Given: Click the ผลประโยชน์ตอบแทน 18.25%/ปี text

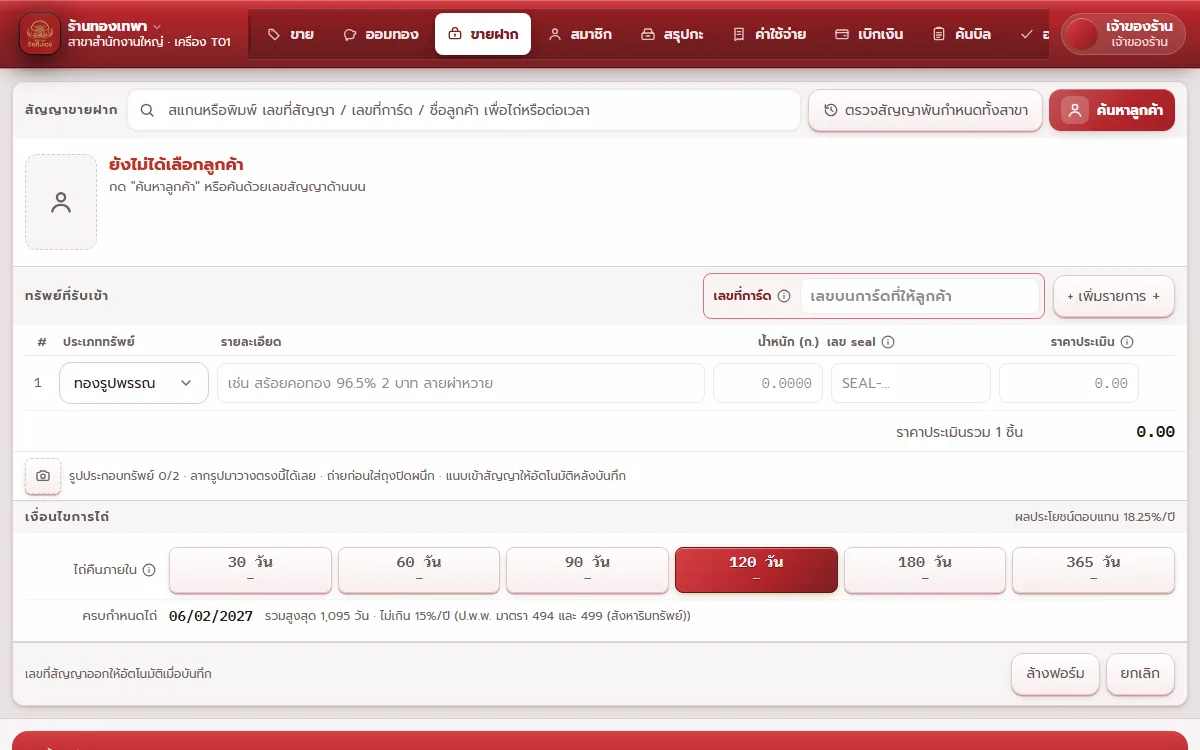Looking at the screenshot, I should point(1094,518).
